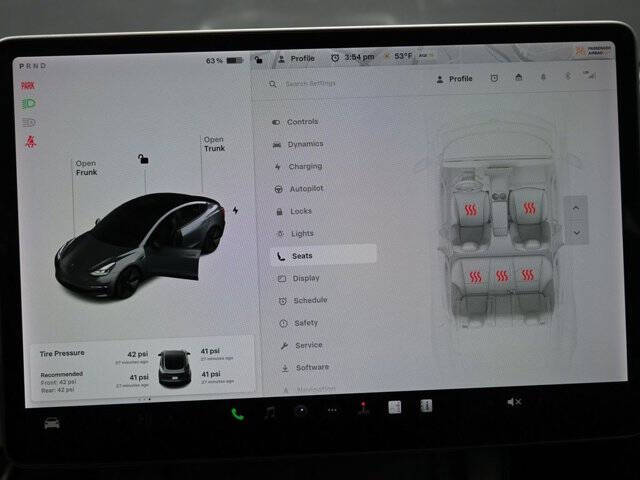Tap the search magnifier icon
The width and height of the screenshot is (640, 480).
pos(273,84)
